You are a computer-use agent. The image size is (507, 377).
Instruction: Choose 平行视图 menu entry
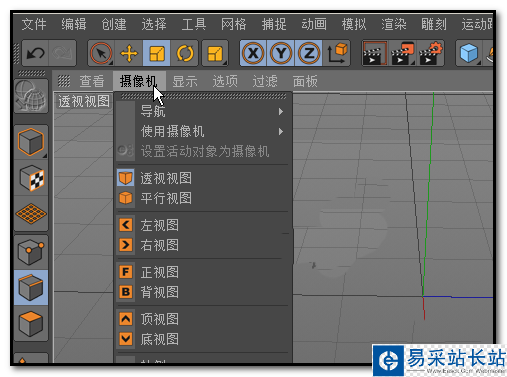(203, 198)
